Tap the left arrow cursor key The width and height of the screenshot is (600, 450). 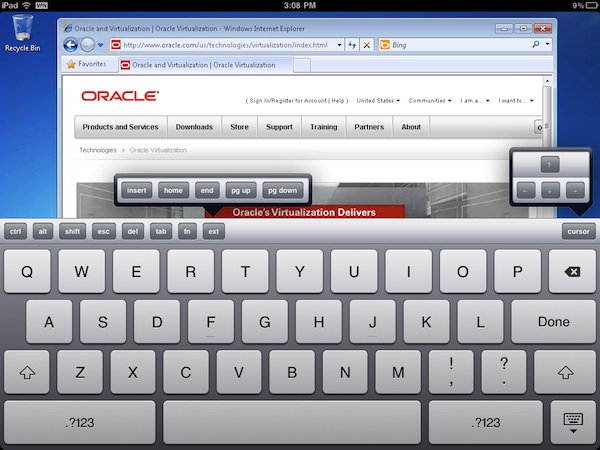[x=526, y=191]
